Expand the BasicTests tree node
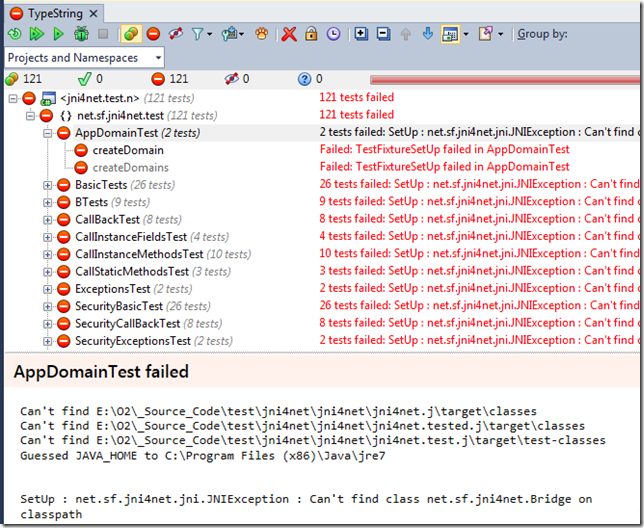 47,185
